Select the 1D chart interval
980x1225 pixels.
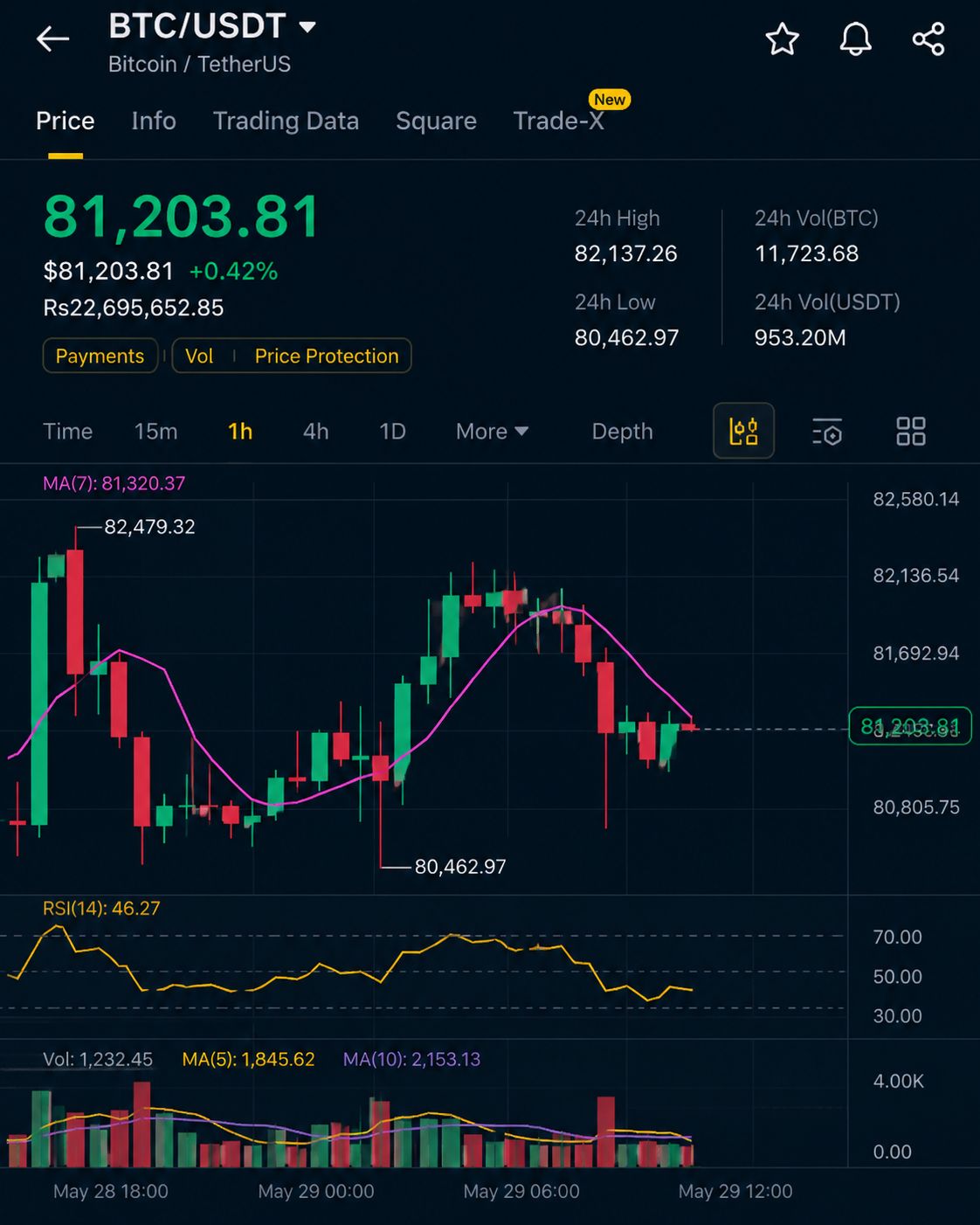[392, 432]
